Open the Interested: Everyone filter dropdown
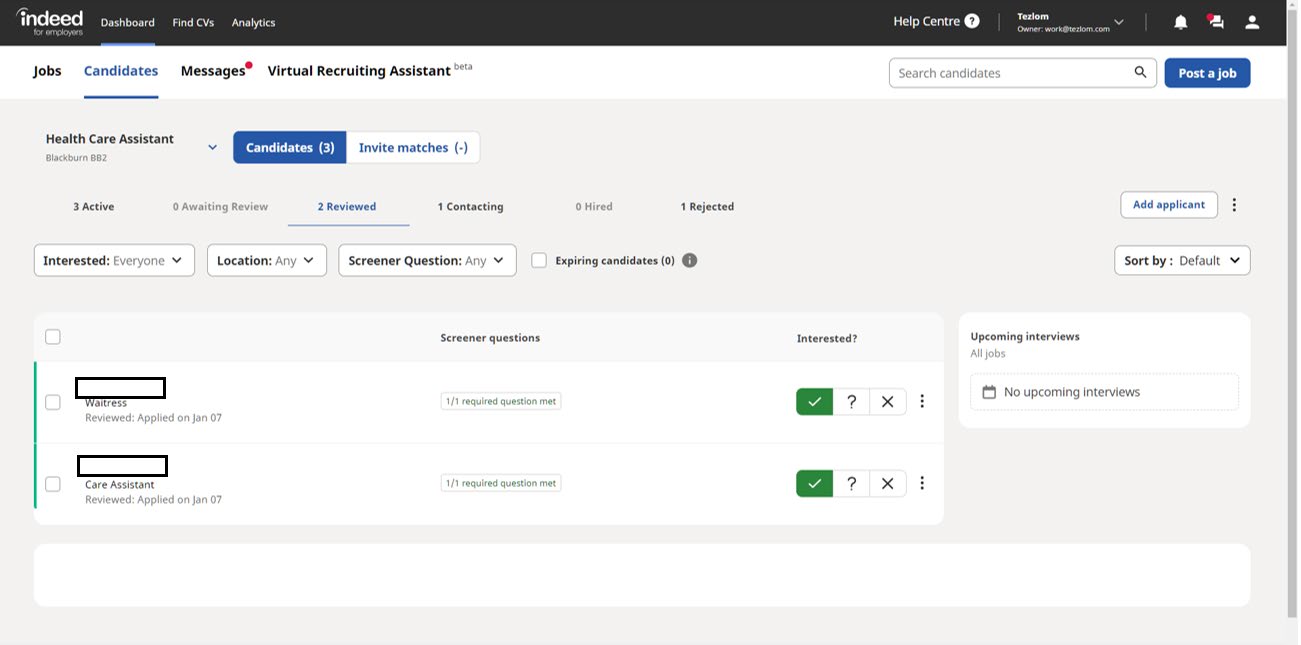 pos(114,261)
